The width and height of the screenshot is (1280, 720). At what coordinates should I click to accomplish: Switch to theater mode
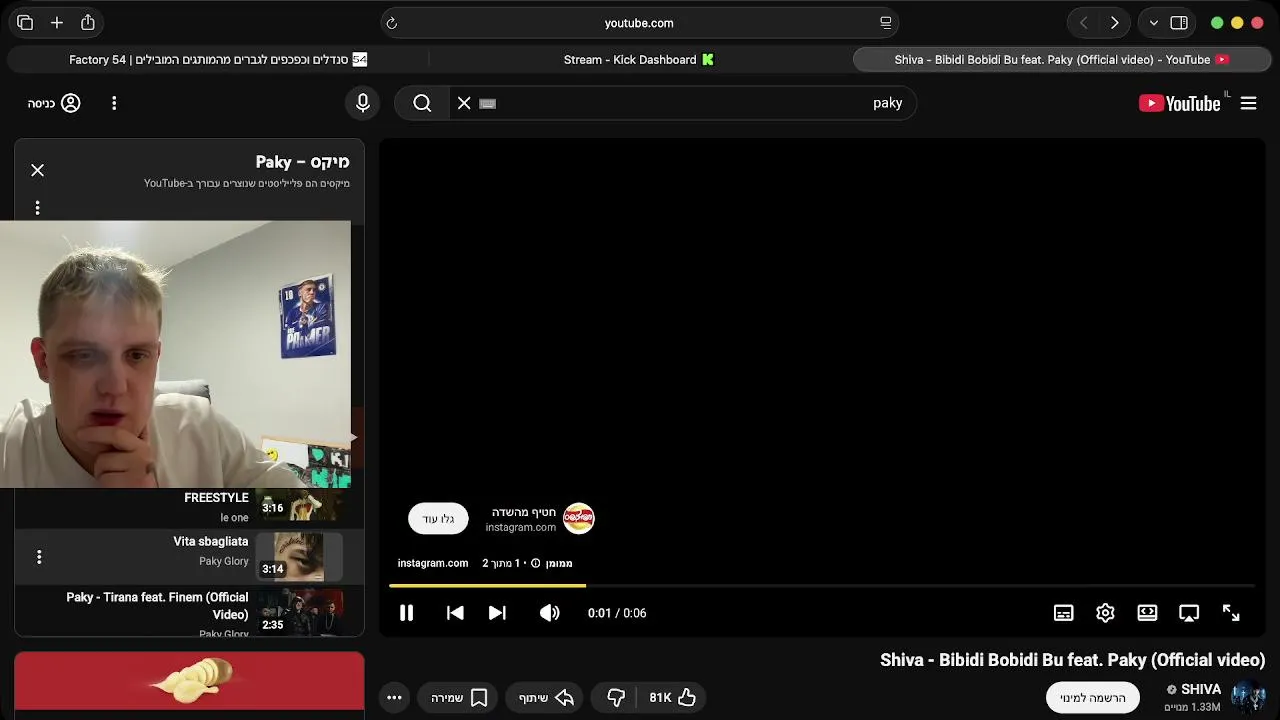click(x=1147, y=613)
